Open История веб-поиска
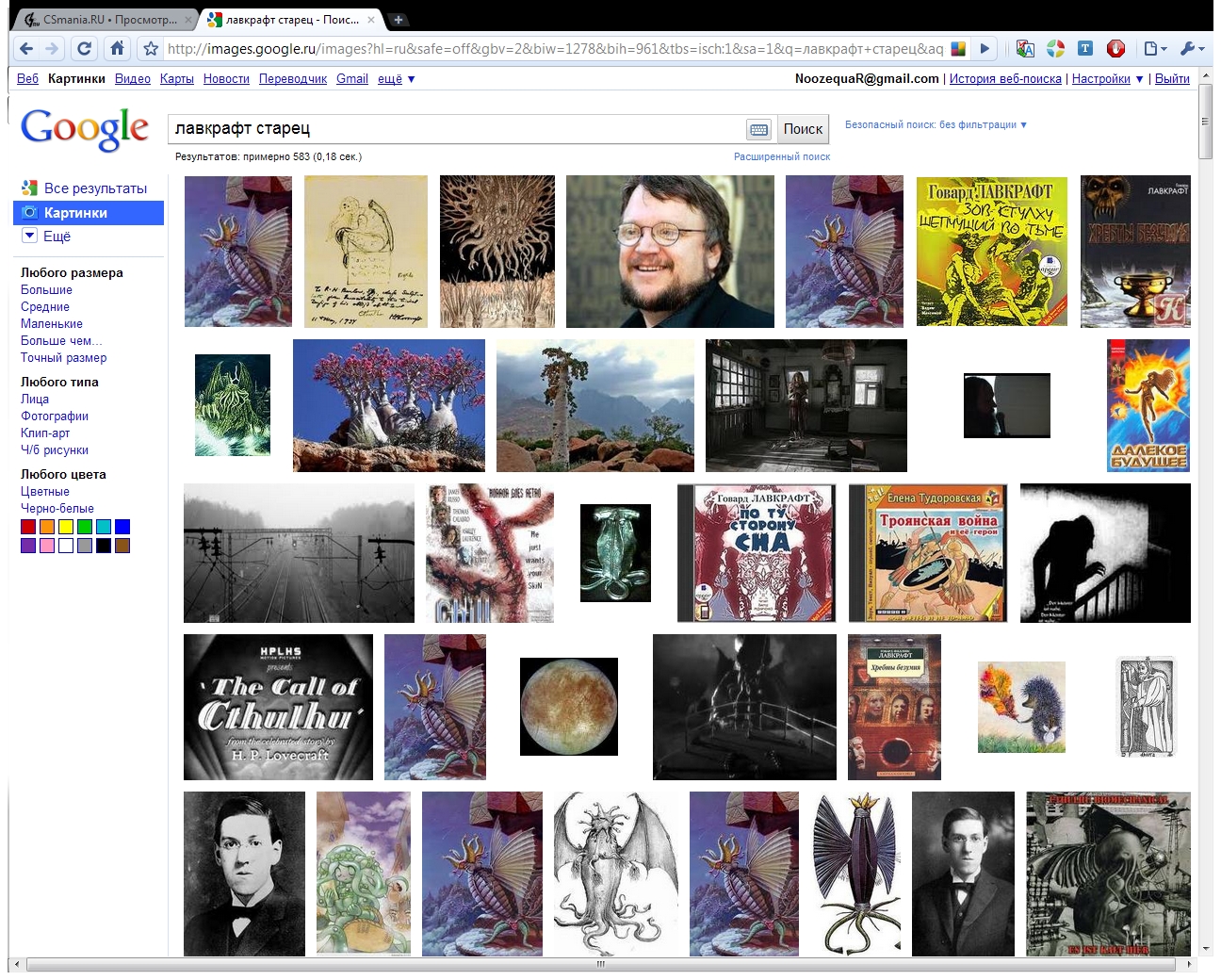This screenshot has height=980, width=1221. tap(1005, 79)
